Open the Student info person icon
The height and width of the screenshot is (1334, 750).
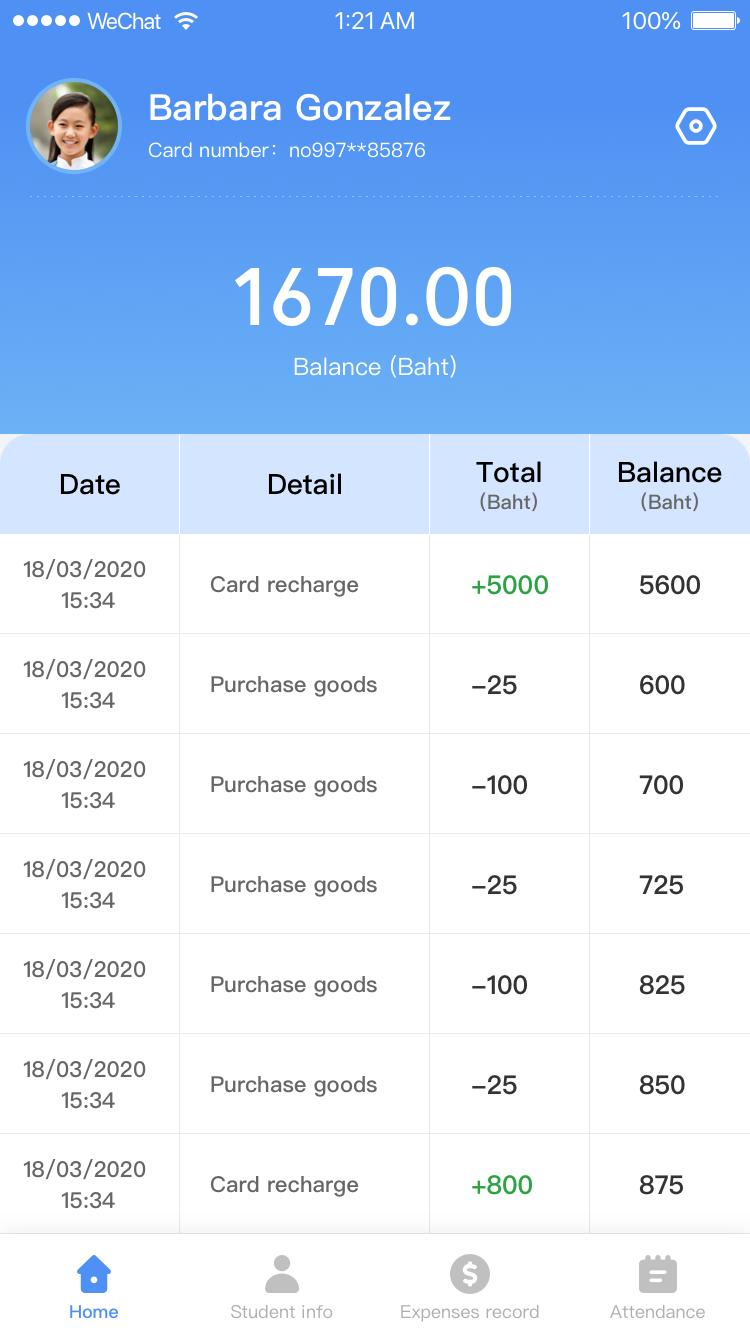click(x=282, y=1274)
